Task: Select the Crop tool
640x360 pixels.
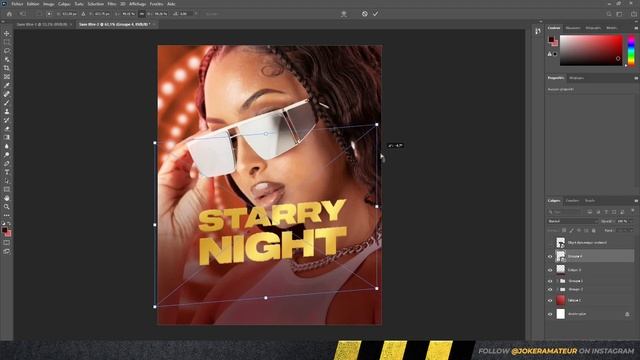Action: pos(7,68)
